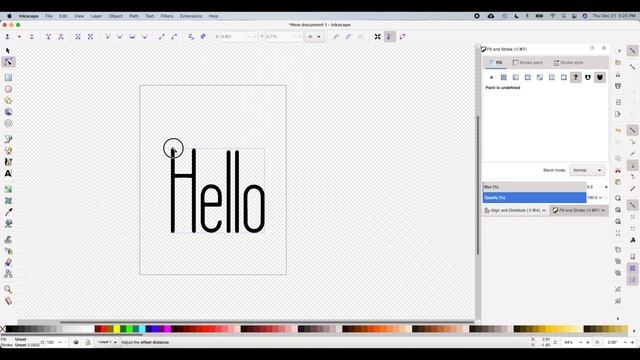The width and height of the screenshot is (640, 360).
Task: Choose Radial gradient fill option
Action: [528, 77]
